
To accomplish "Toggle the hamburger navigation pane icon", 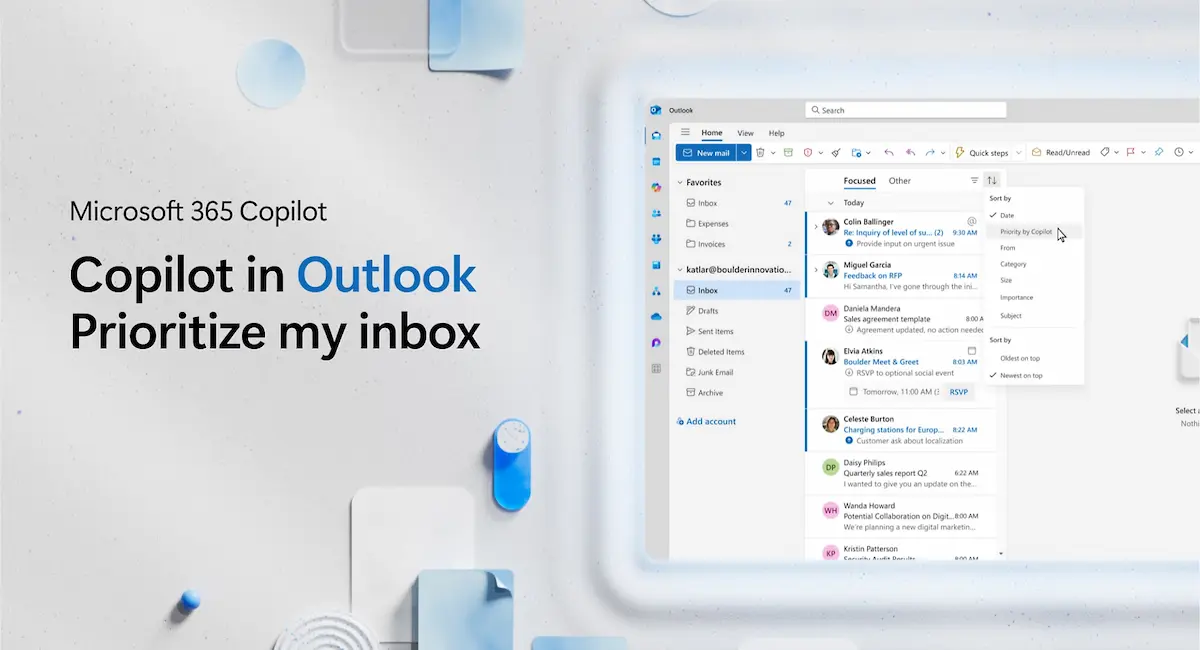I will pos(685,132).
